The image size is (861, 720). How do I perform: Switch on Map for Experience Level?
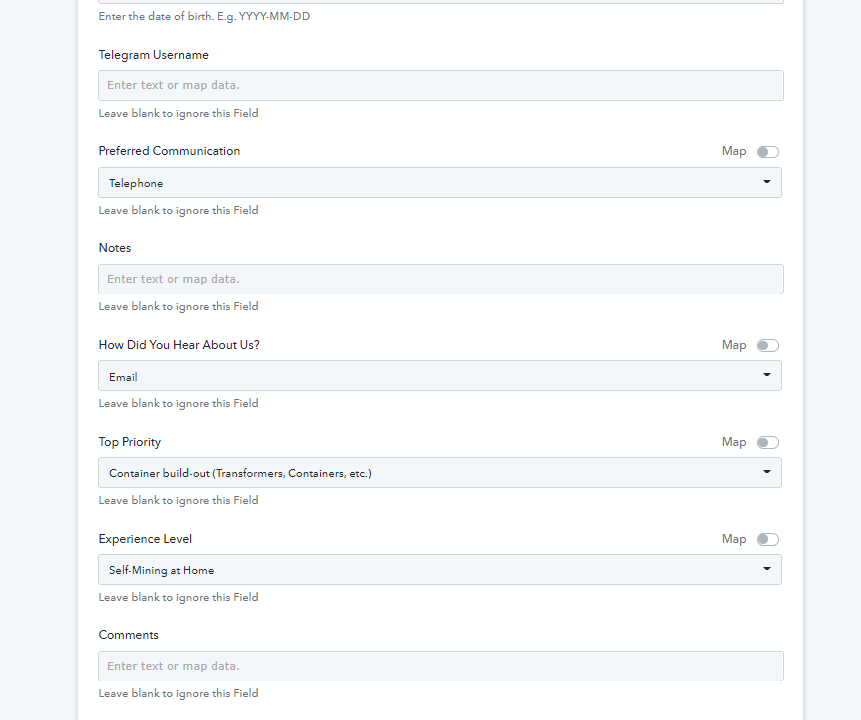(768, 539)
